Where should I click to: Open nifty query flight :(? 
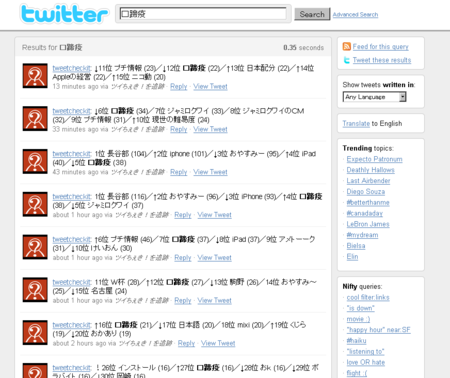(357, 373)
